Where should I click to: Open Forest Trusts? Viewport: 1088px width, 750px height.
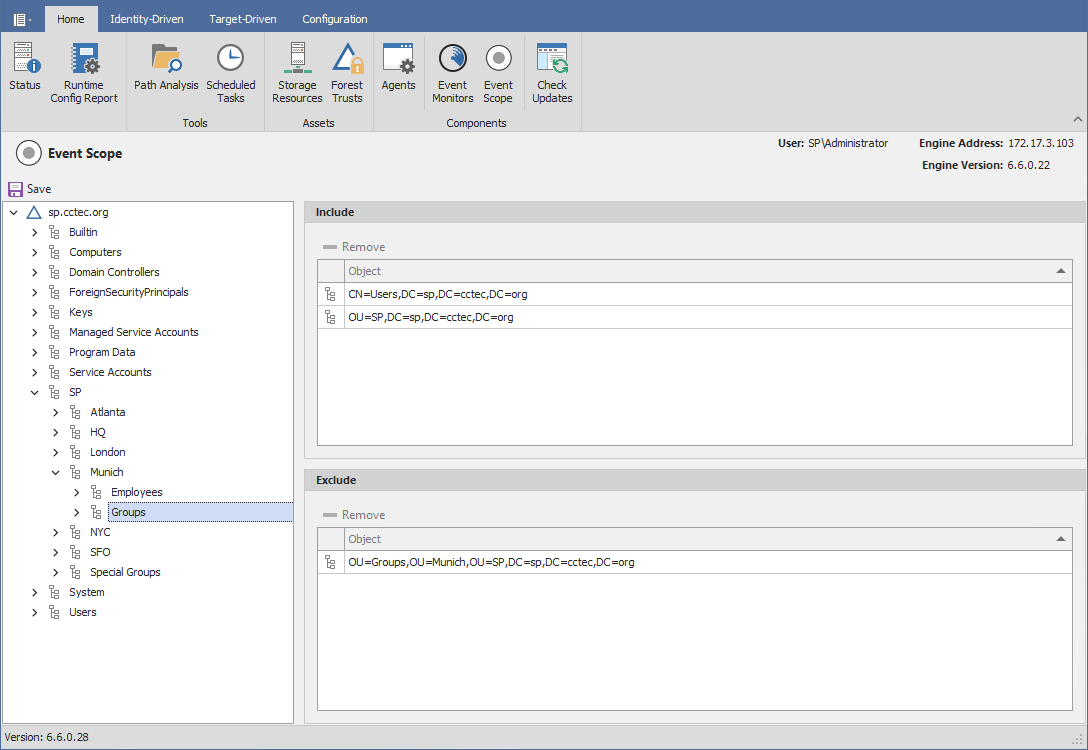pos(347,72)
